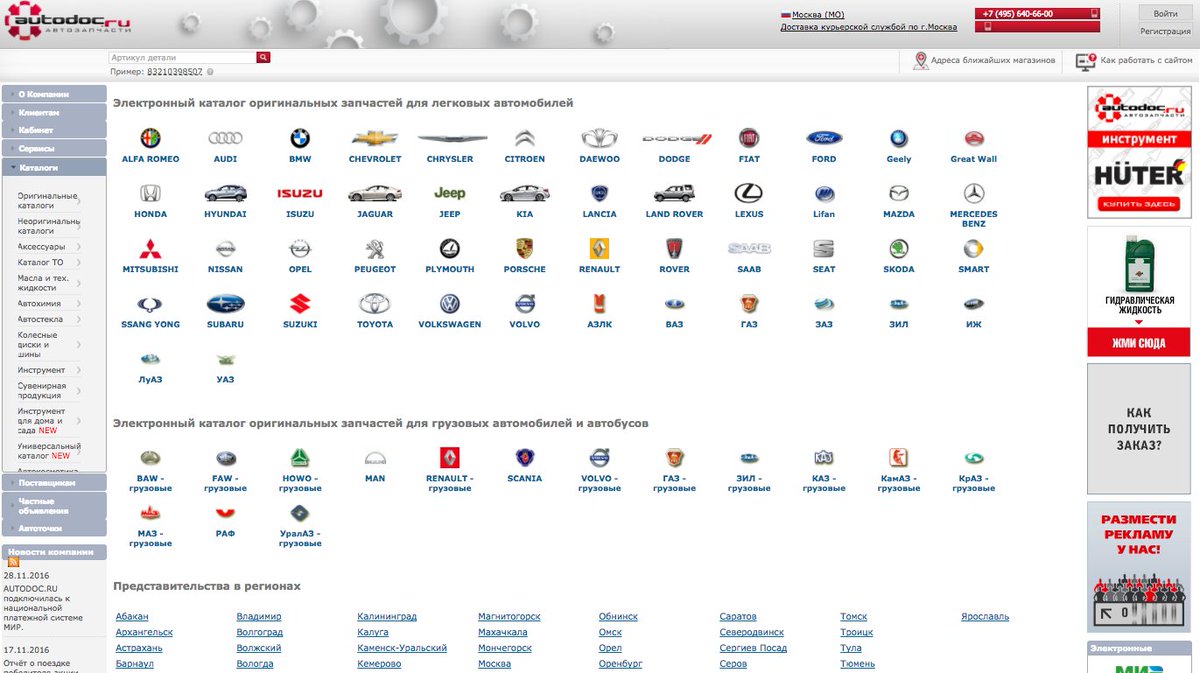1200x673 pixels.
Task: Open "Автохимия" sidebar menu item
Action: click(x=39, y=303)
